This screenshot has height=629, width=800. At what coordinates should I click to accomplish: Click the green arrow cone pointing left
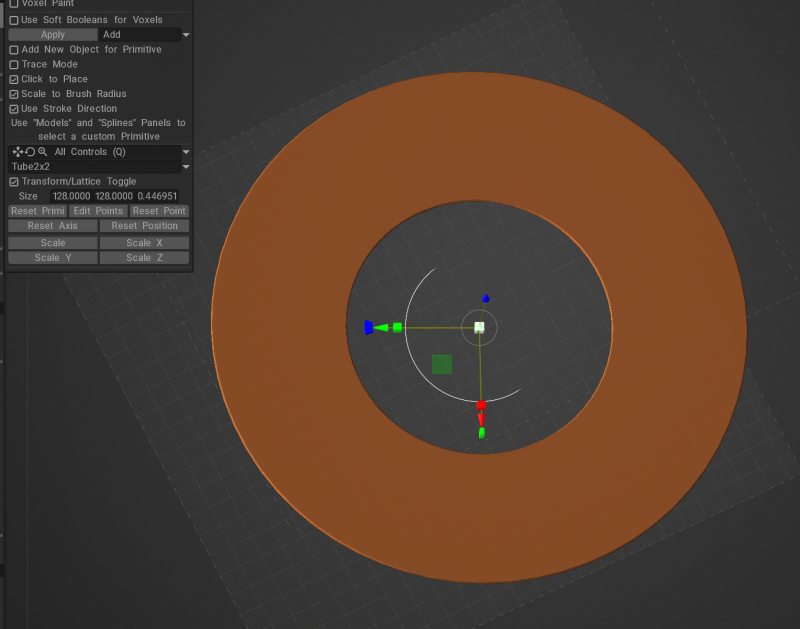click(382, 327)
